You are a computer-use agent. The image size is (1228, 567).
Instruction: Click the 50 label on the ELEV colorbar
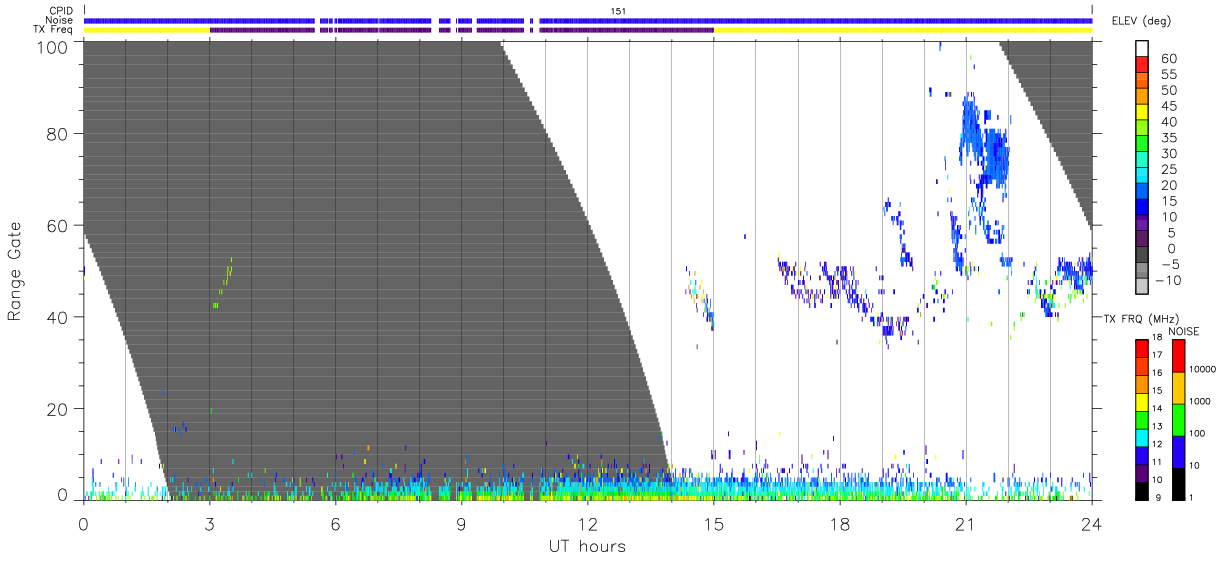click(1168, 91)
